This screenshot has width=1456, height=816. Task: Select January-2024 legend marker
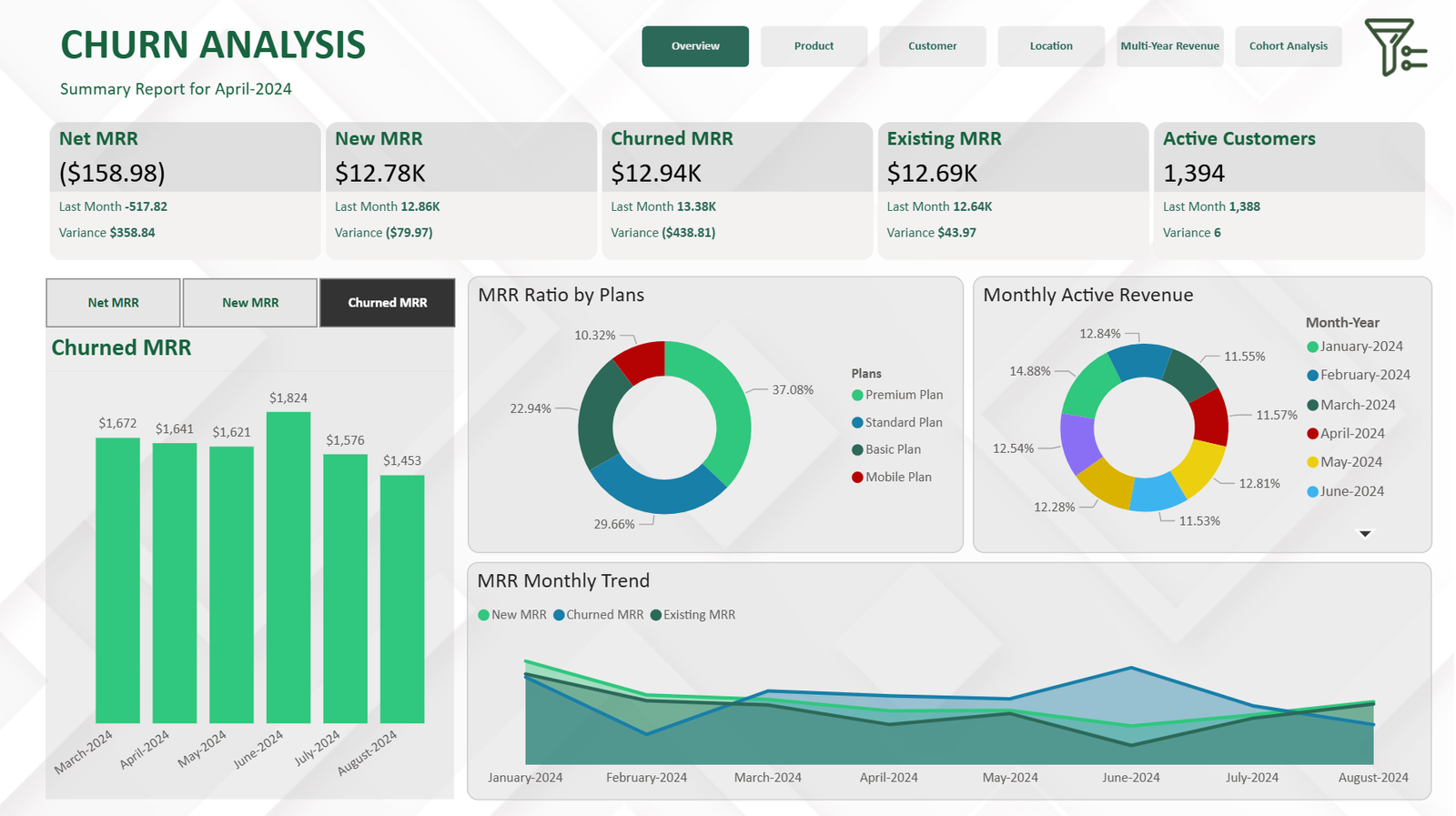pos(1312,347)
